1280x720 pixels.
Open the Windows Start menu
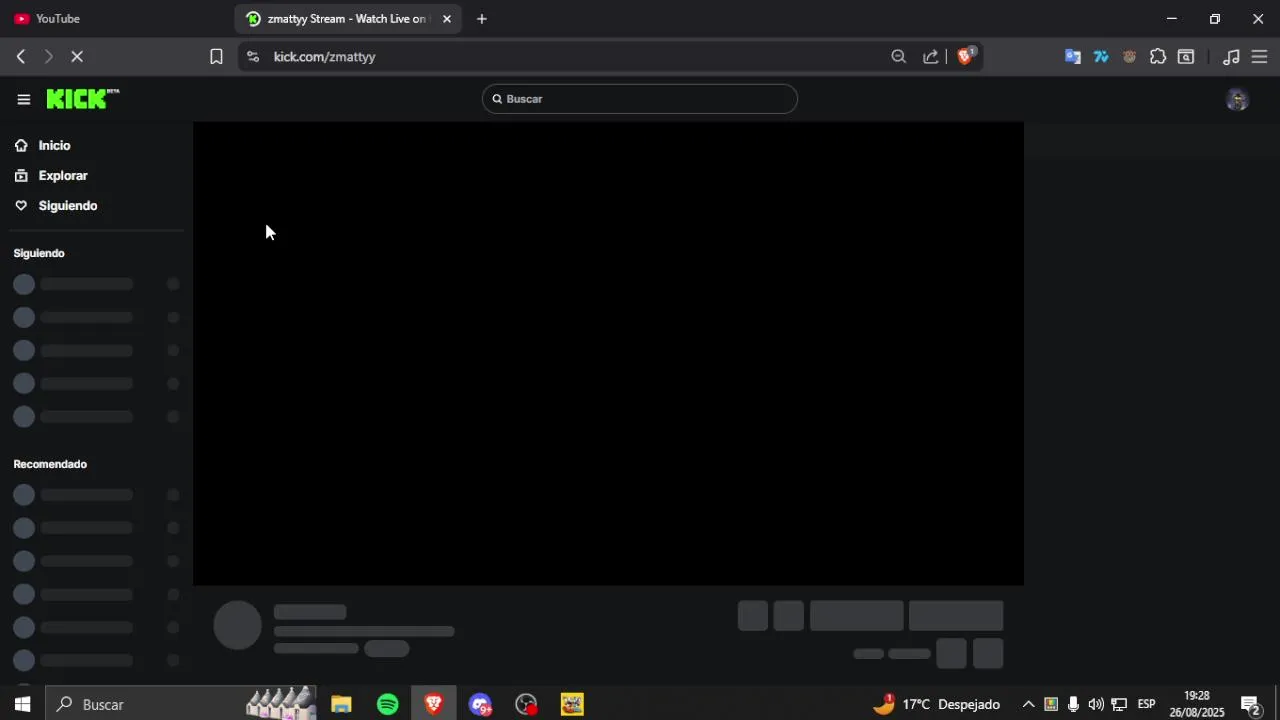(x=22, y=704)
